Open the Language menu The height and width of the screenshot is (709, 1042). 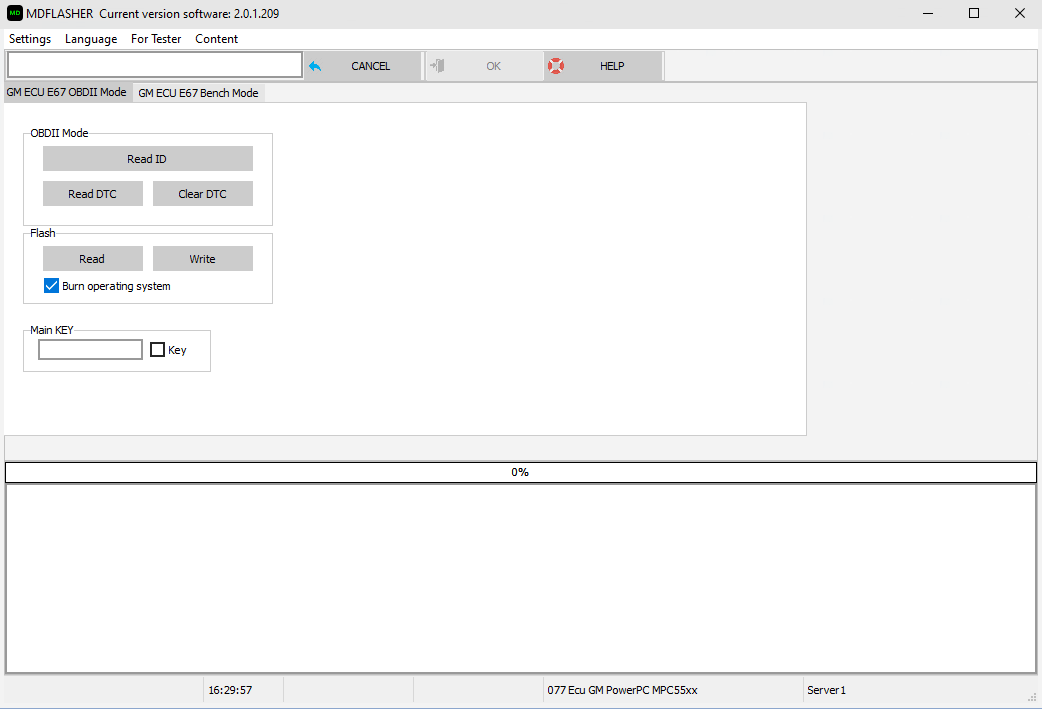tap(91, 39)
